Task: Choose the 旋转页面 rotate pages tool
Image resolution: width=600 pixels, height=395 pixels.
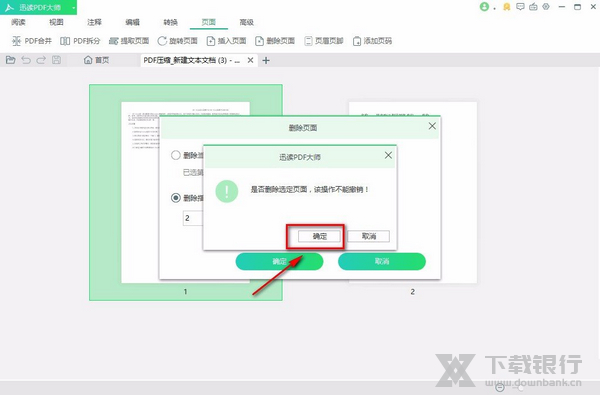Action: point(178,41)
